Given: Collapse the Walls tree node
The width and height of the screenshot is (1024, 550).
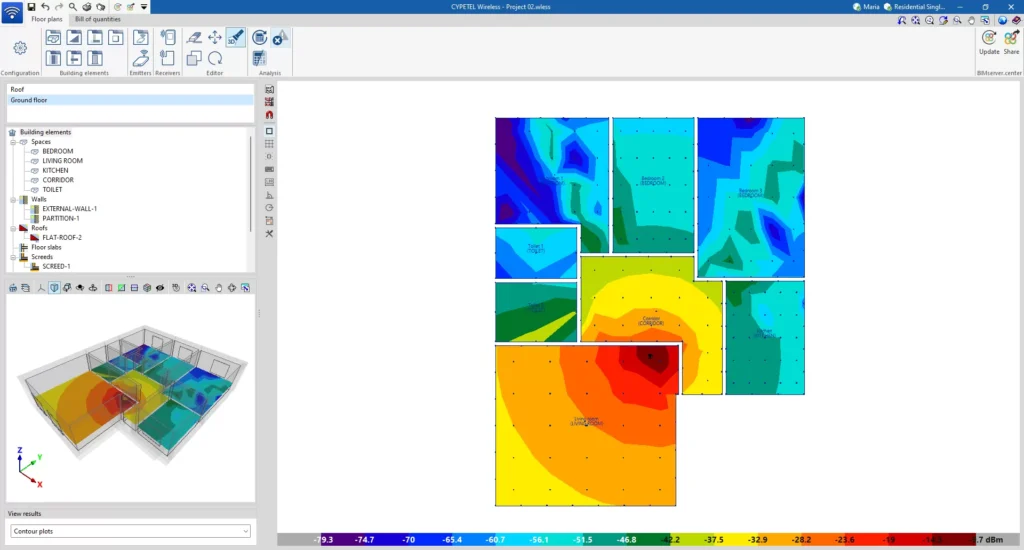Looking at the screenshot, I should pos(13,199).
